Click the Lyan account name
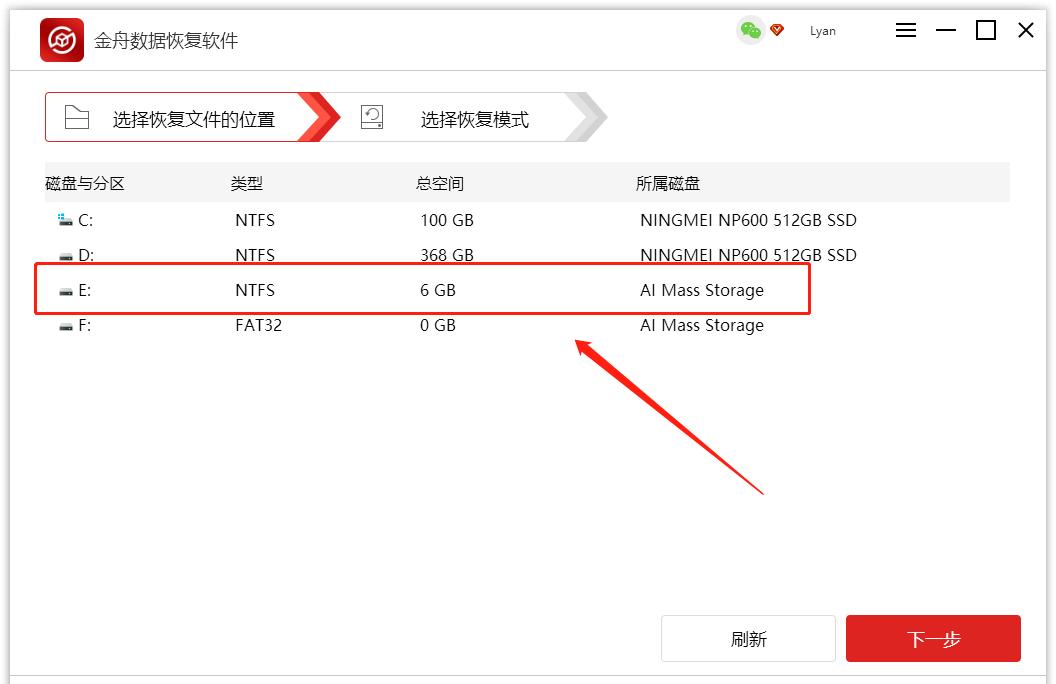 point(823,31)
